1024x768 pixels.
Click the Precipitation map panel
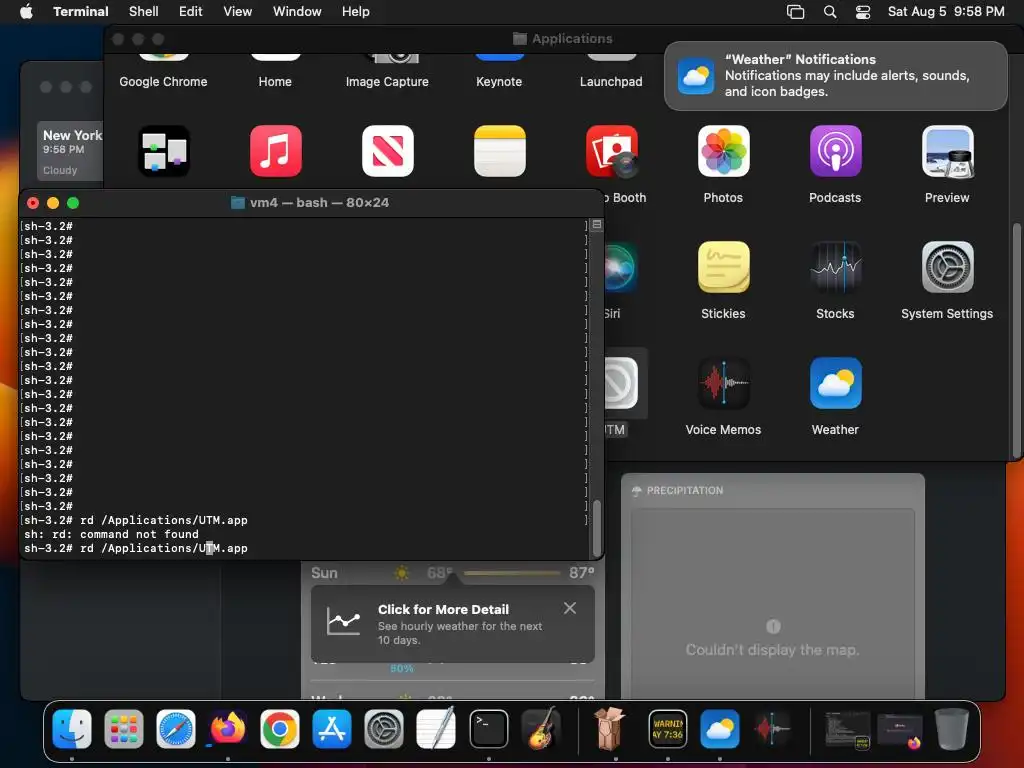coord(773,604)
